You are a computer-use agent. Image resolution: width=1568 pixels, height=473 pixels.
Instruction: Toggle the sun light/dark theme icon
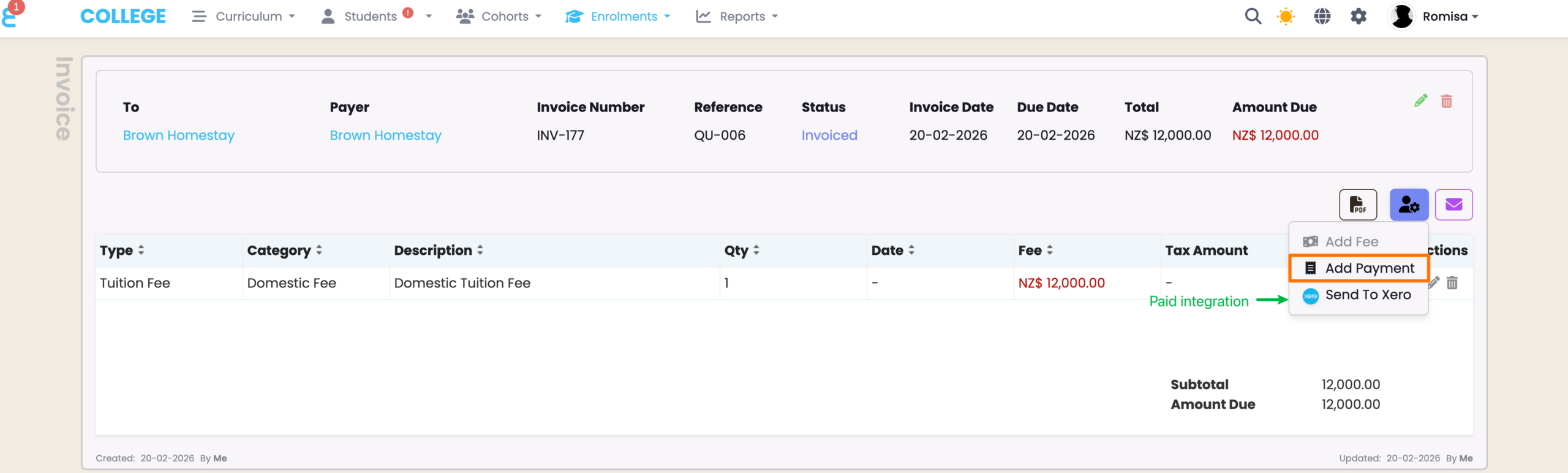1286,17
